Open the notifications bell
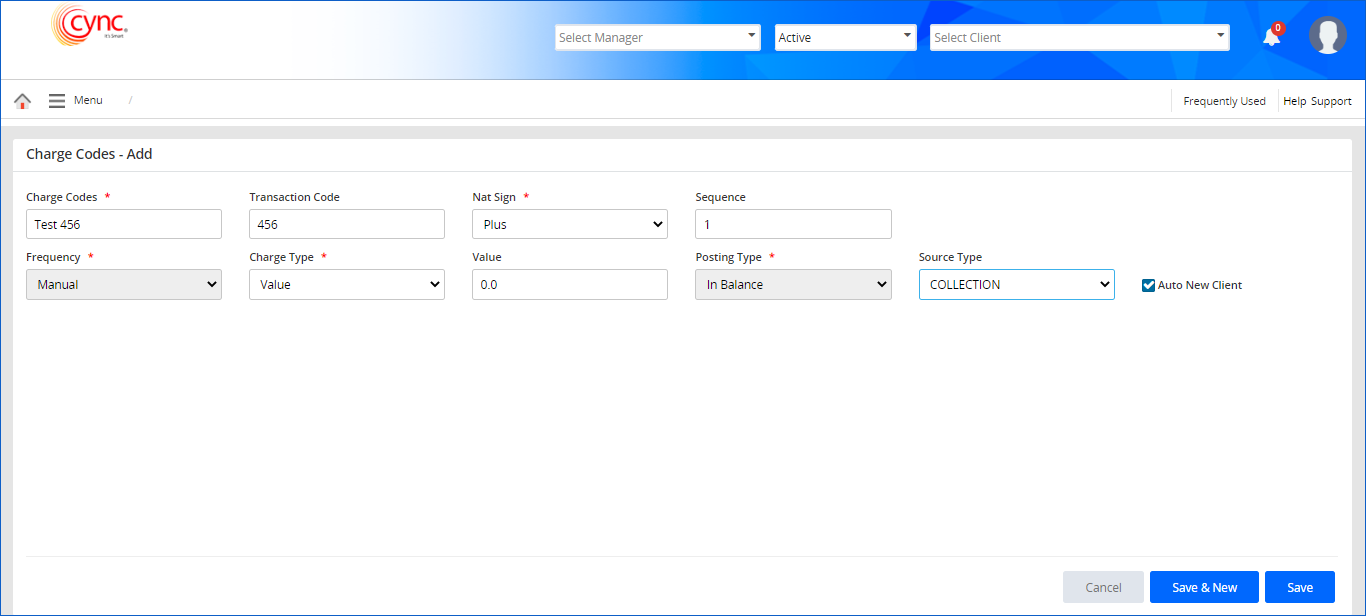The image size is (1366, 616). [x=1271, y=37]
